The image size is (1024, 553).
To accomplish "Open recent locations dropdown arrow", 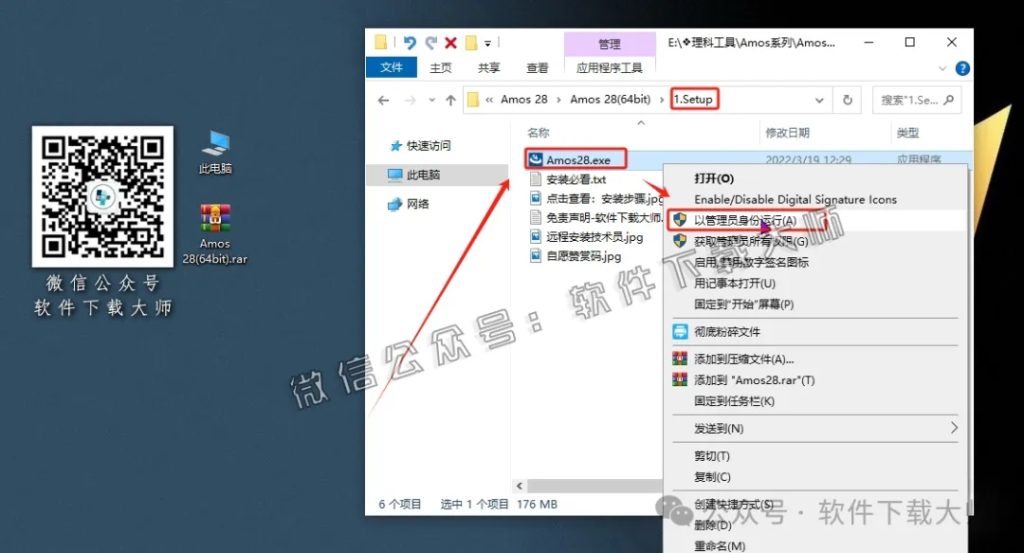I will click(432, 100).
